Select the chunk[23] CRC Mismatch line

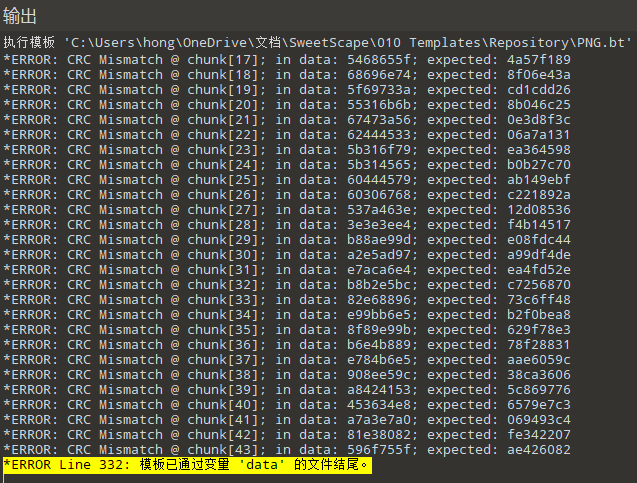coord(287,150)
